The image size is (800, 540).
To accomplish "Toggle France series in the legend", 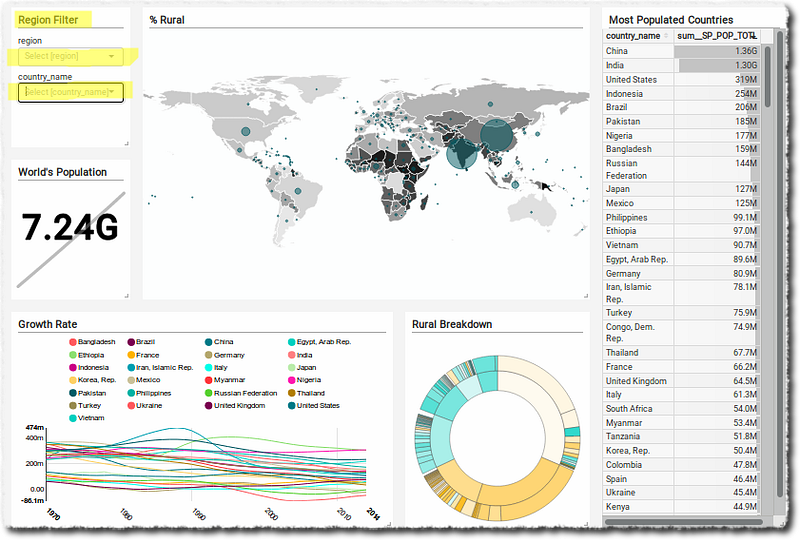I will [x=143, y=355].
